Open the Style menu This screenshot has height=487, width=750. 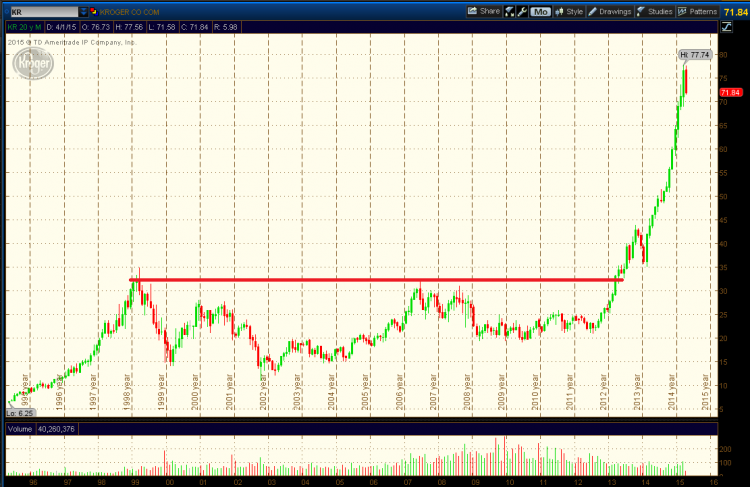pyautogui.click(x=569, y=11)
